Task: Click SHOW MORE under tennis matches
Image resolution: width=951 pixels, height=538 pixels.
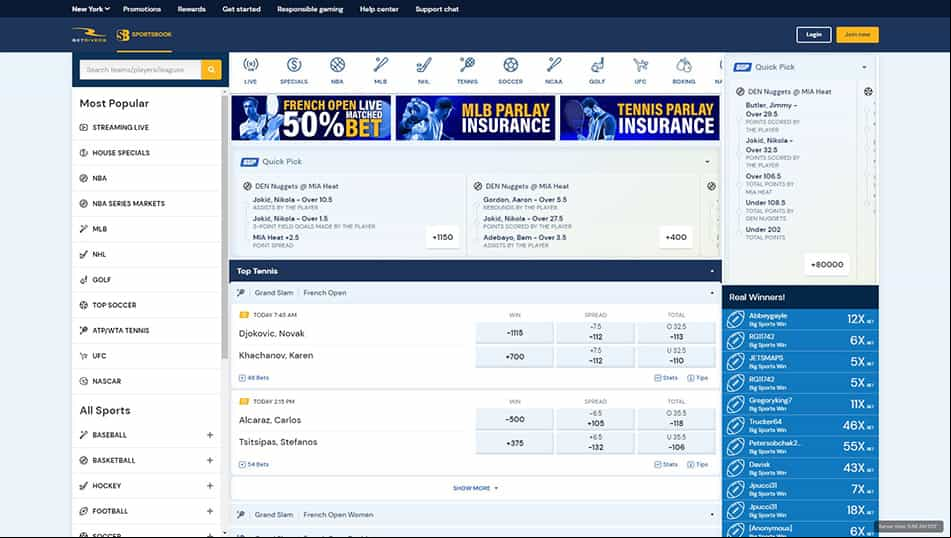Action: point(476,488)
